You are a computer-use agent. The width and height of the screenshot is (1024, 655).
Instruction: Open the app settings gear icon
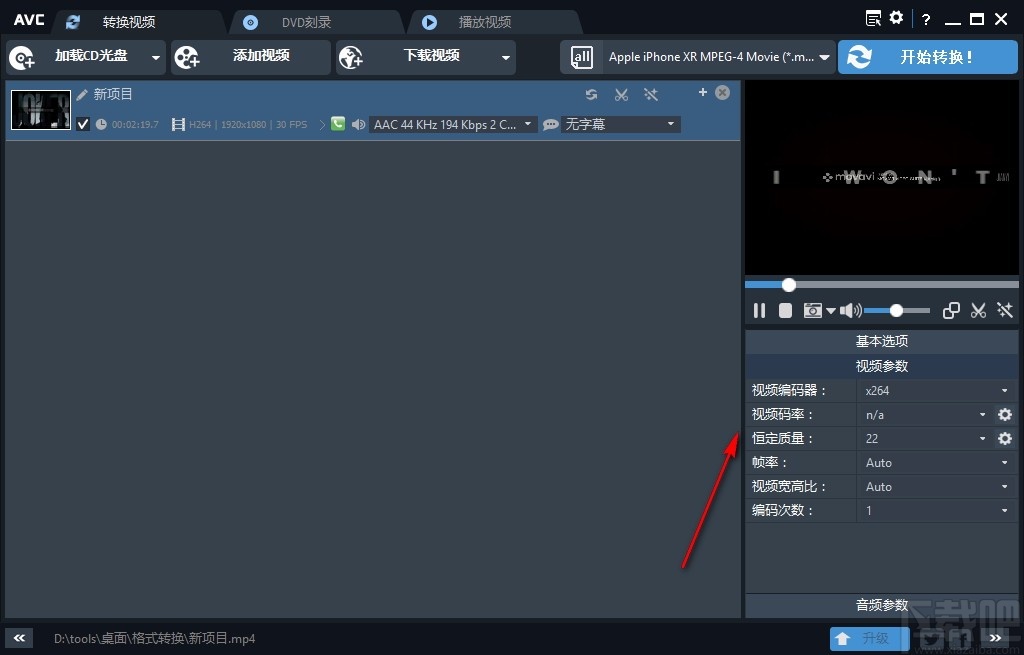click(895, 17)
